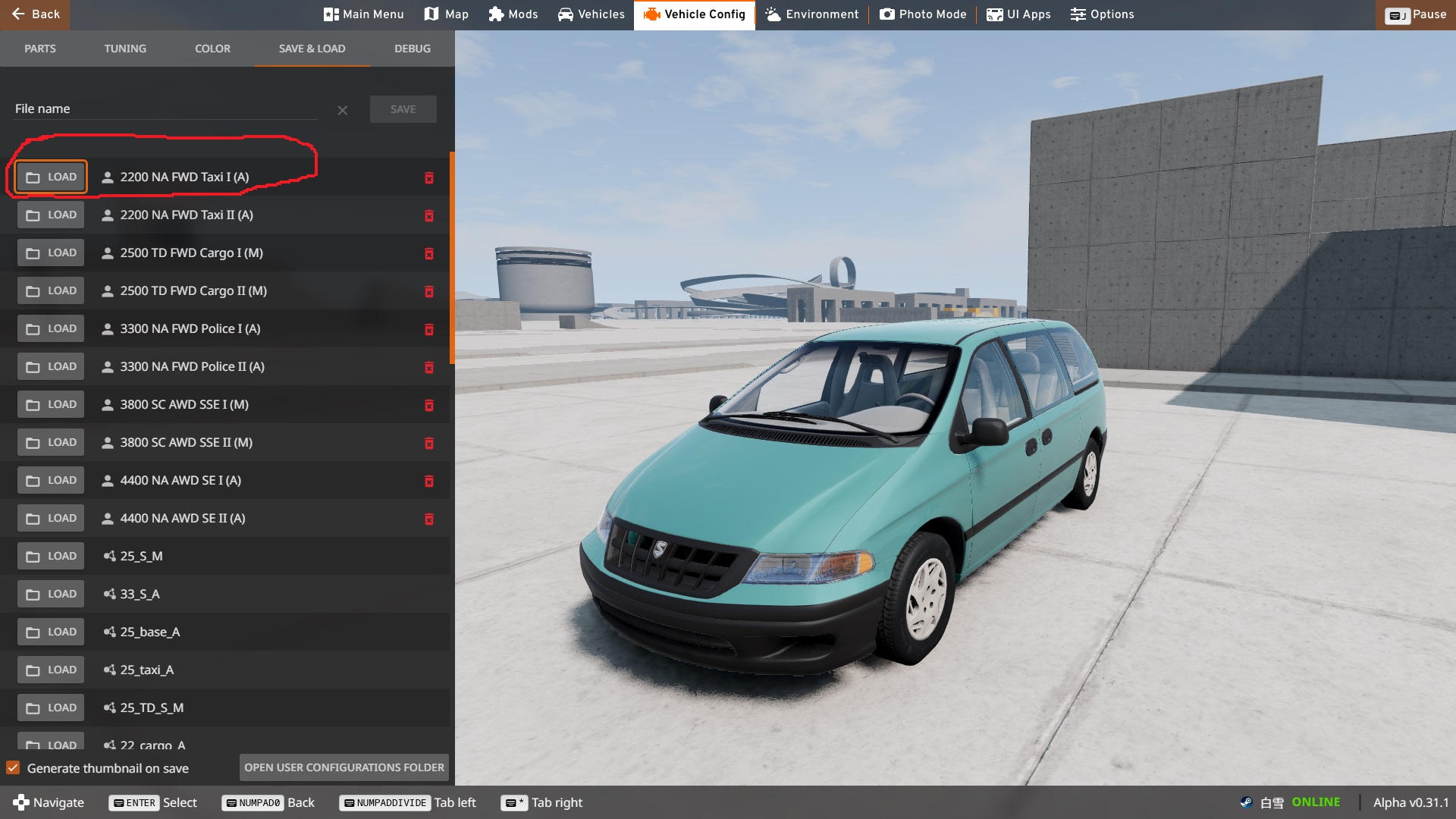Click the disabled SAVE button
Image resolution: width=1456 pixels, height=819 pixels.
(403, 109)
